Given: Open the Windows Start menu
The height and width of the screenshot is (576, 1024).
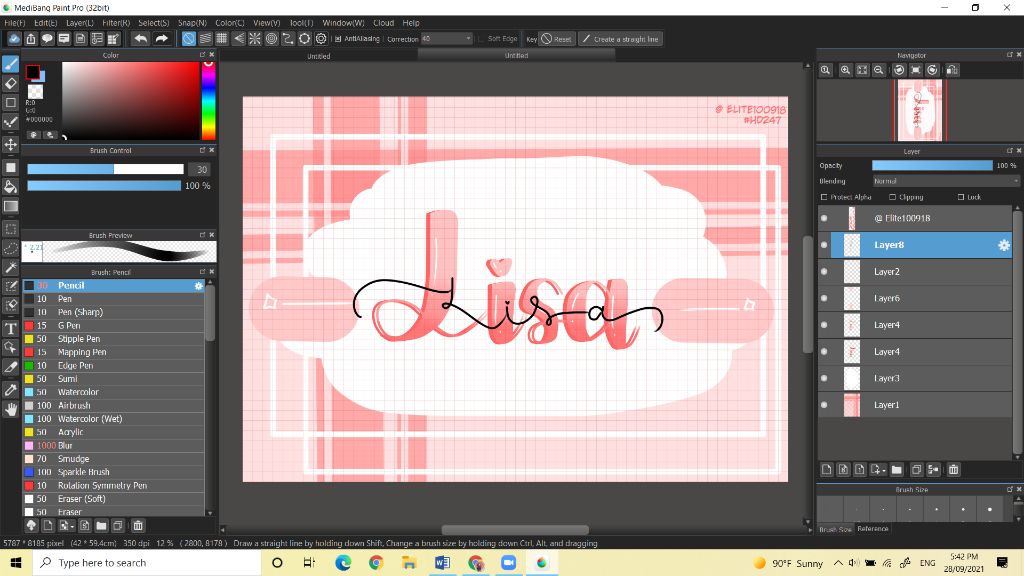Looking at the screenshot, I should (x=16, y=563).
